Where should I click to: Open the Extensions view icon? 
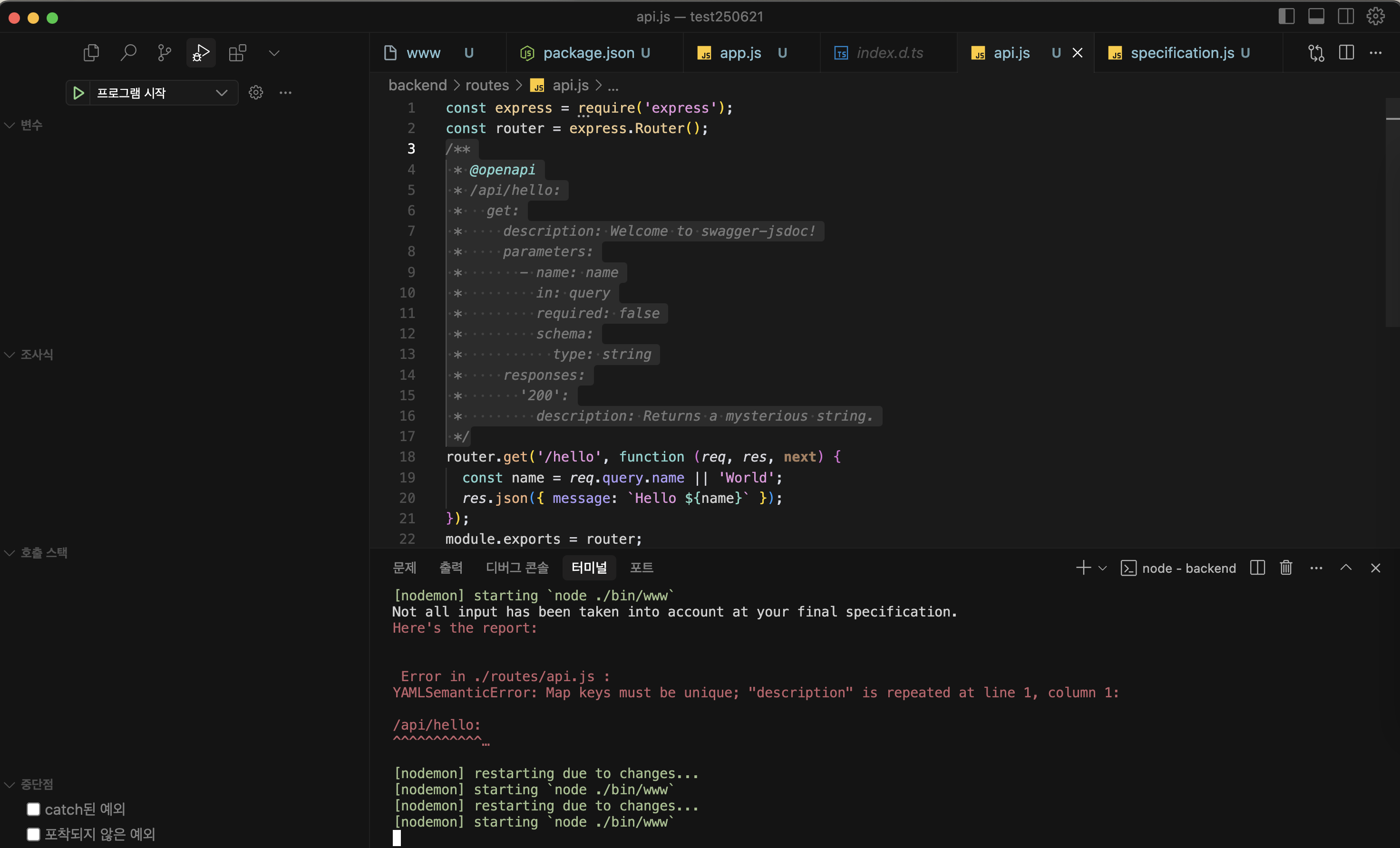click(x=237, y=53)
